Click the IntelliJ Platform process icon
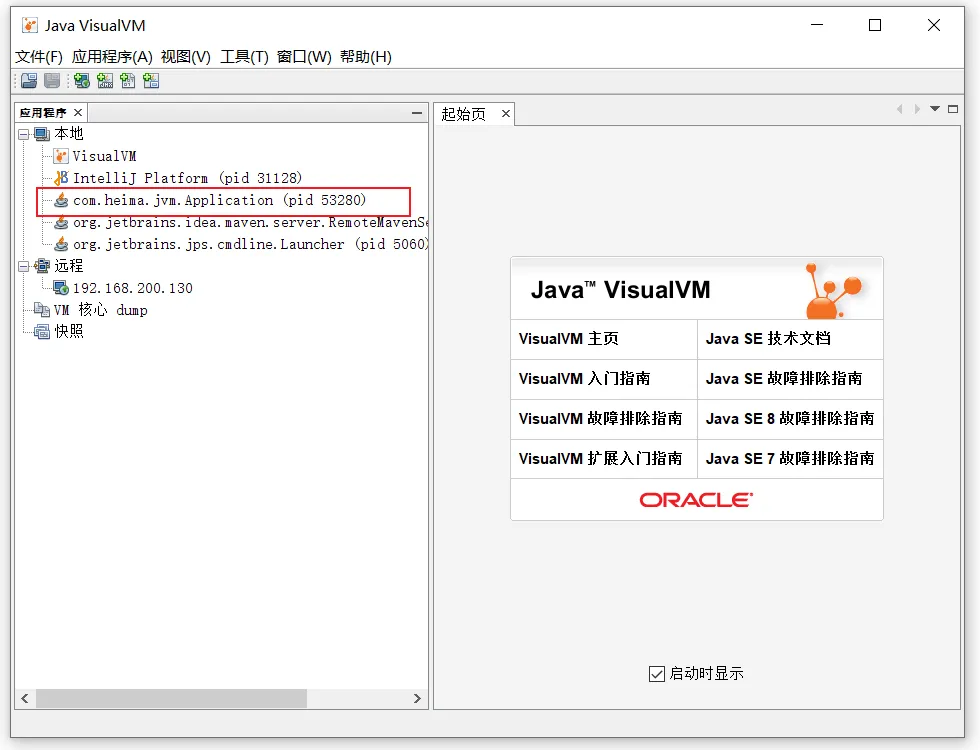980x750 pixels. tap(61, 178)
